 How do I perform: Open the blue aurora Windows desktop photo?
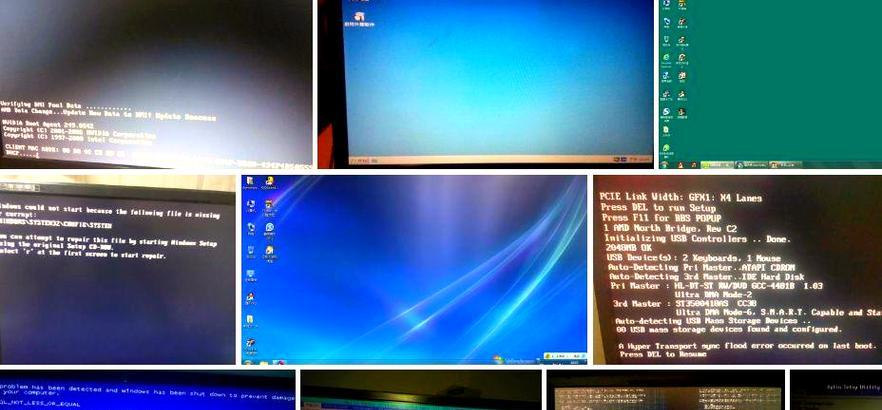[415, 269]
